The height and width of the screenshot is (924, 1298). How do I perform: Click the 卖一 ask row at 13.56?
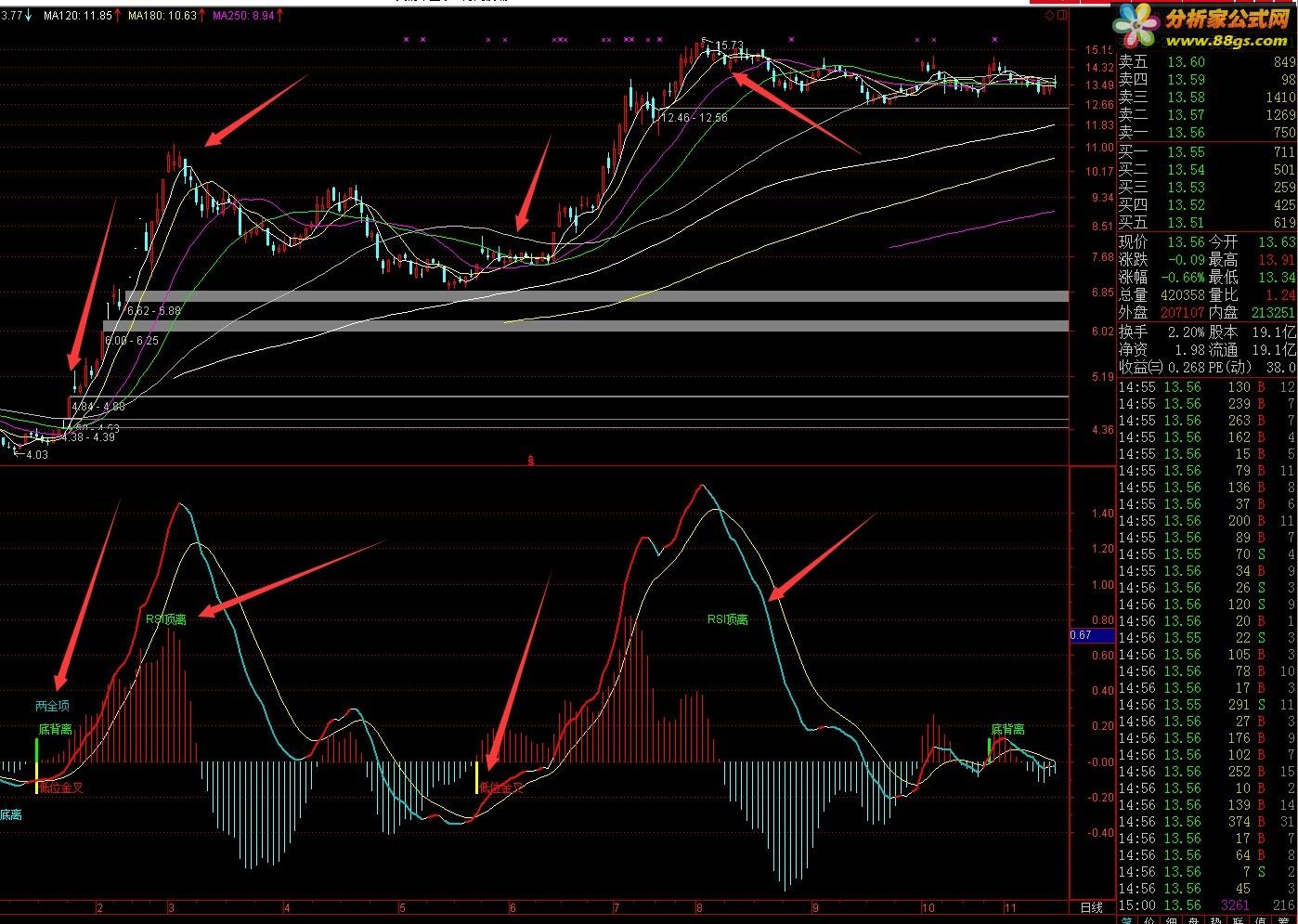[1207, 133]
